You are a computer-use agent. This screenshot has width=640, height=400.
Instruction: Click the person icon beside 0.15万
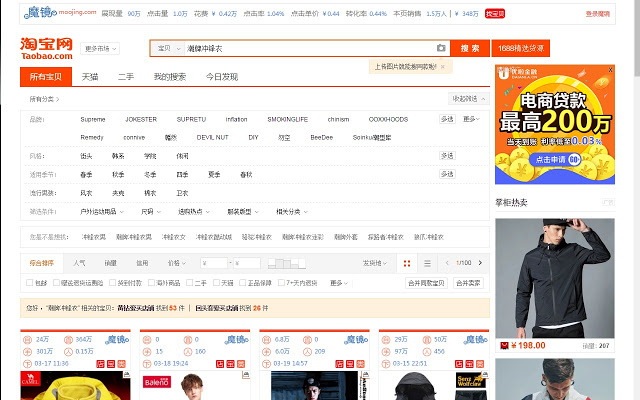click(68, 351)
